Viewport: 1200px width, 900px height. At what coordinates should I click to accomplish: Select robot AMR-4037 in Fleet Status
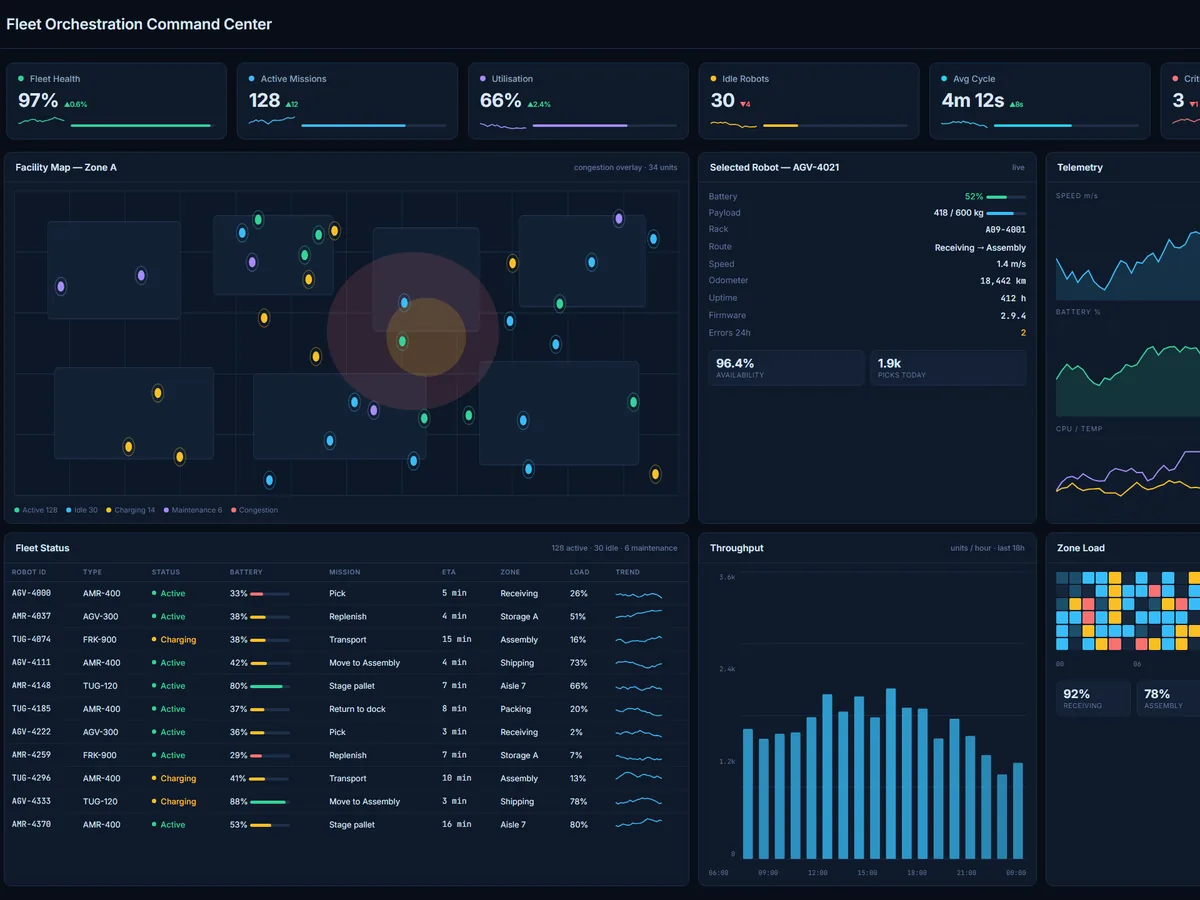pyautogui.click(x=346, y=616)
